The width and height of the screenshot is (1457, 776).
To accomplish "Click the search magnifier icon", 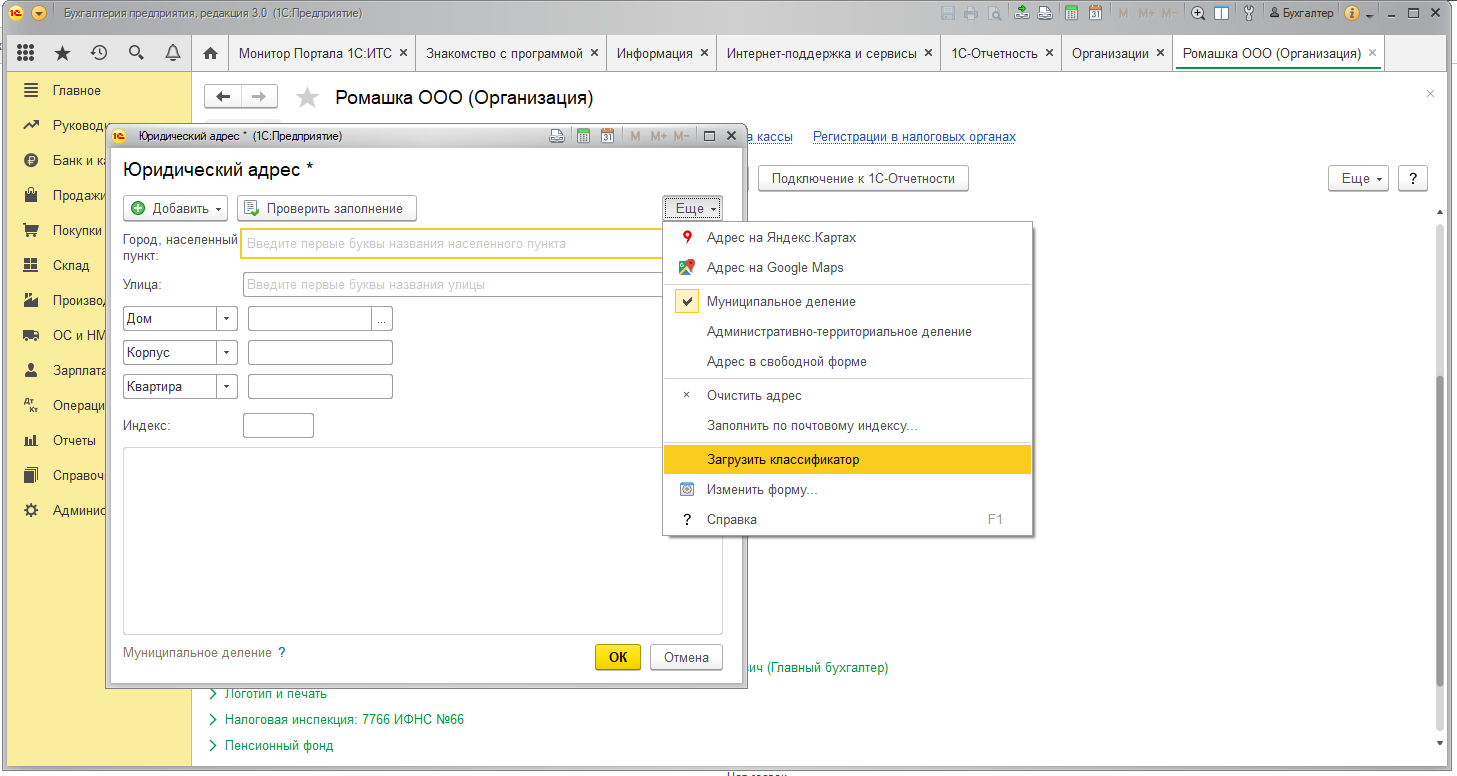I will tap(136, 53).
